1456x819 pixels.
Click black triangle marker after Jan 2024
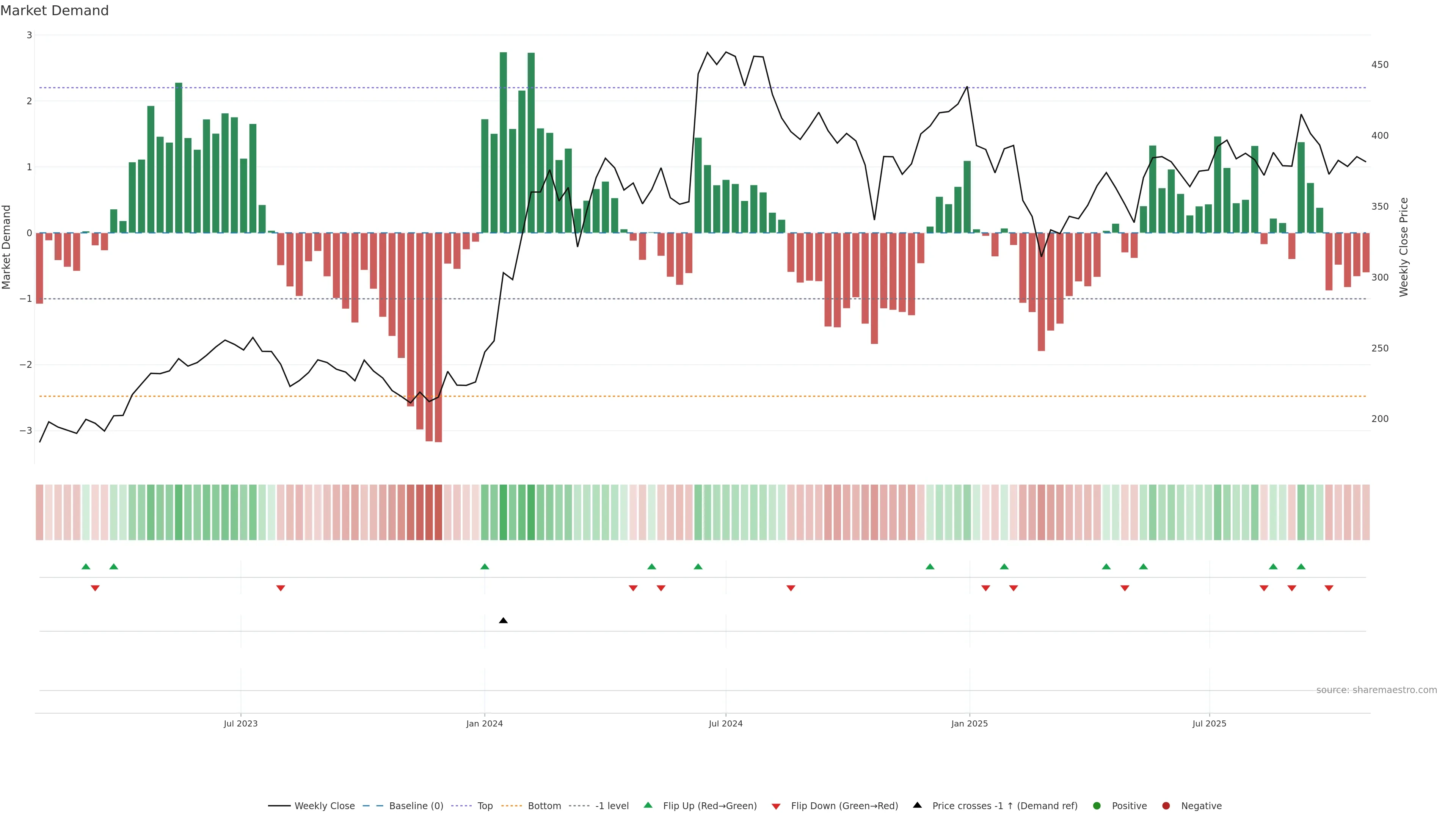click(x=503, y=621)
